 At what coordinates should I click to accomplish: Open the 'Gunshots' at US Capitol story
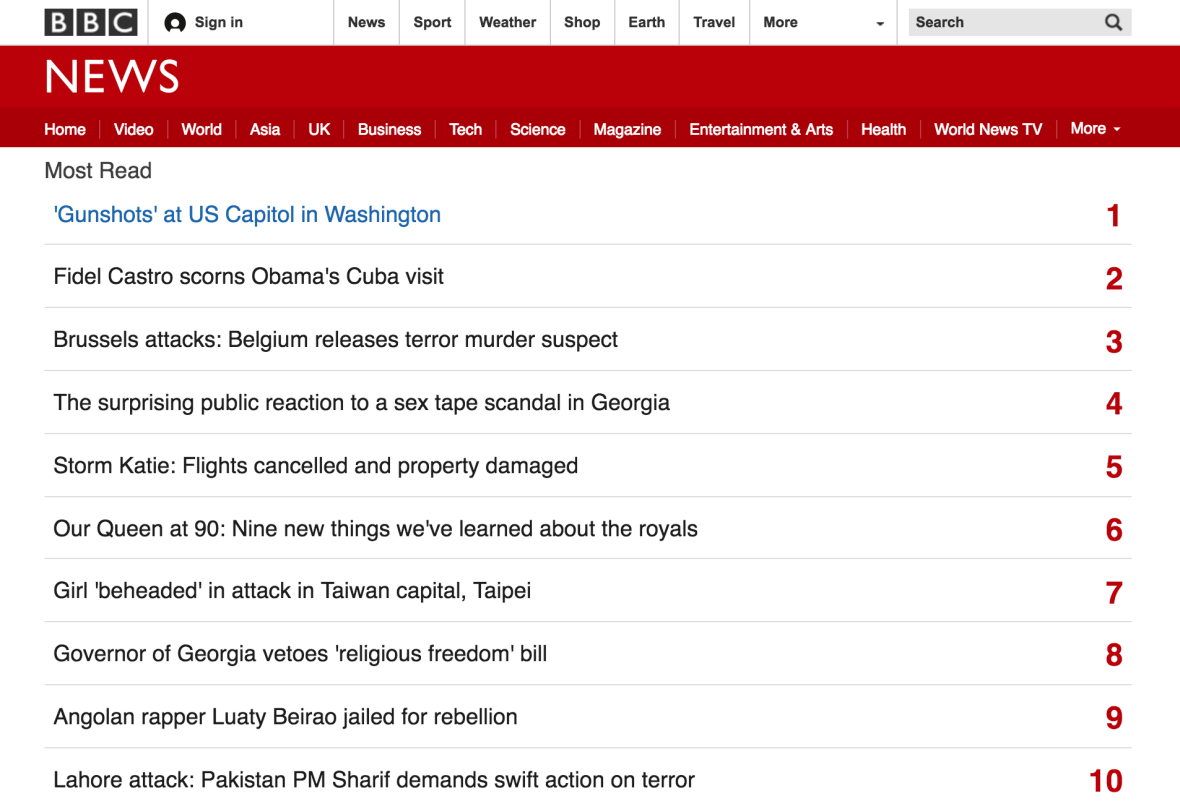247,215
